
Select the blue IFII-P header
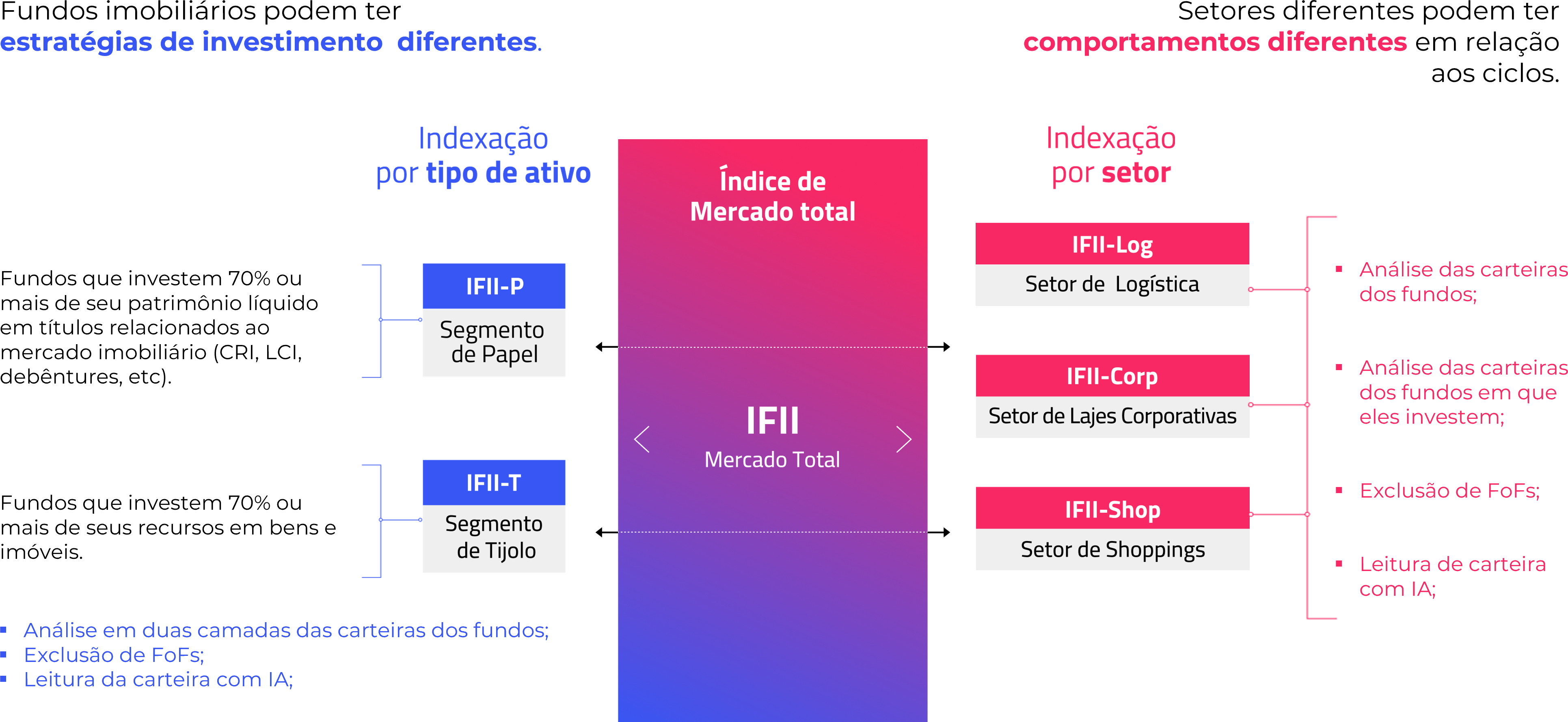pos(494,286)
